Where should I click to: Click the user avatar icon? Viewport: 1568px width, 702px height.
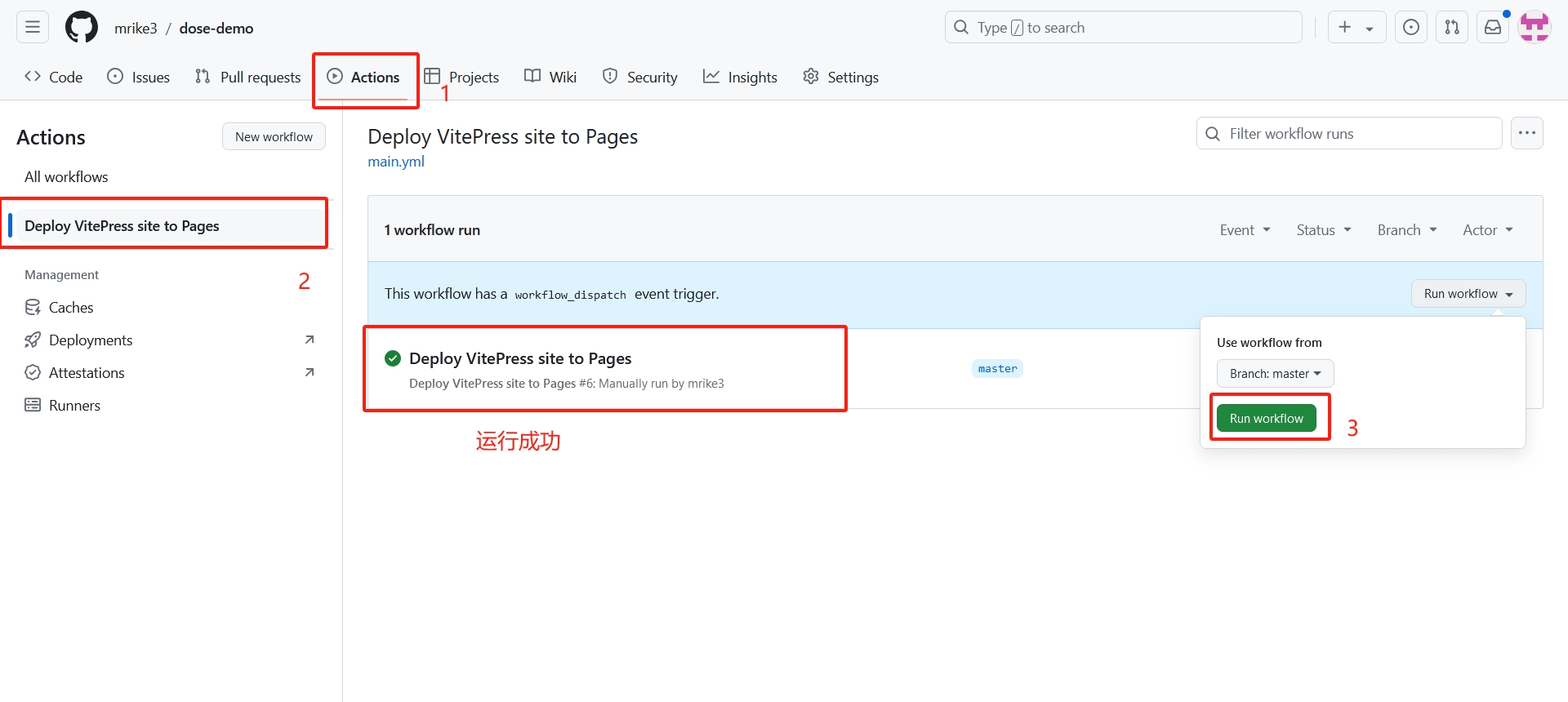[x=1534, y=28]
